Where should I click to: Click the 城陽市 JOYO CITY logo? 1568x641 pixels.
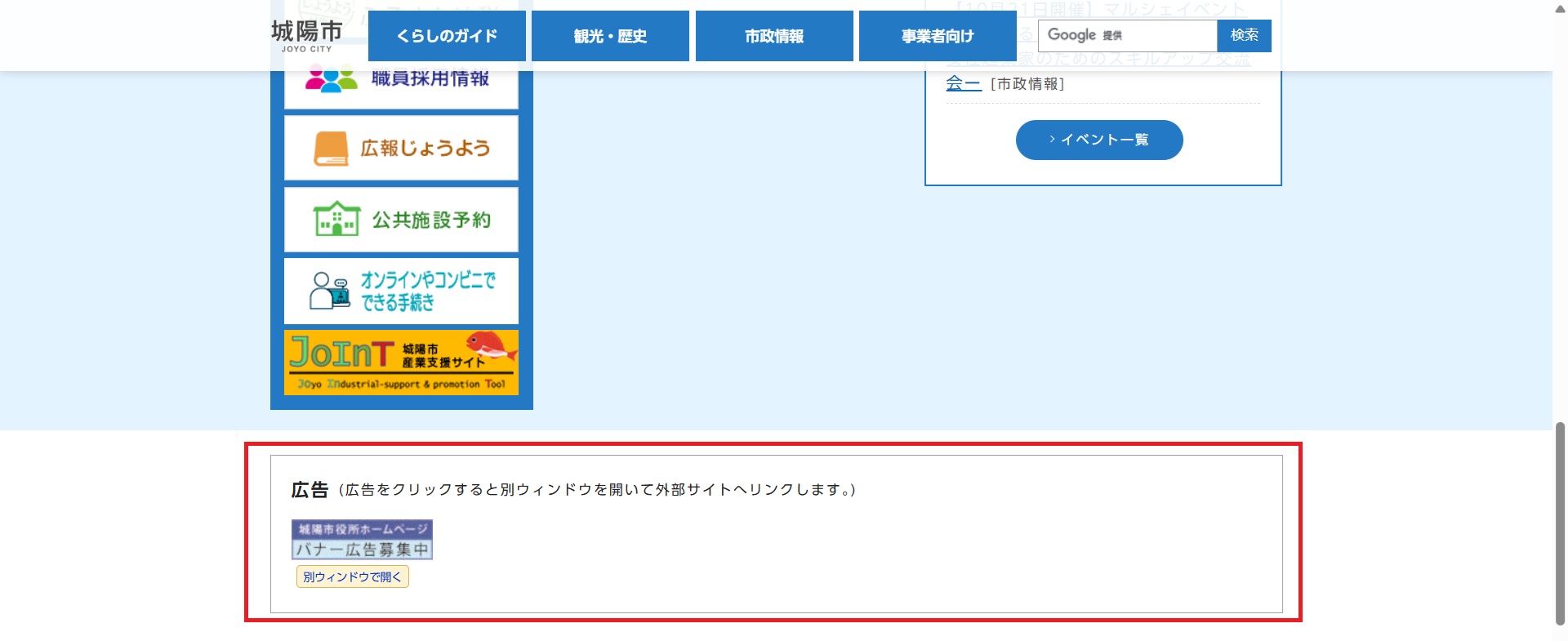click(307, 36)
